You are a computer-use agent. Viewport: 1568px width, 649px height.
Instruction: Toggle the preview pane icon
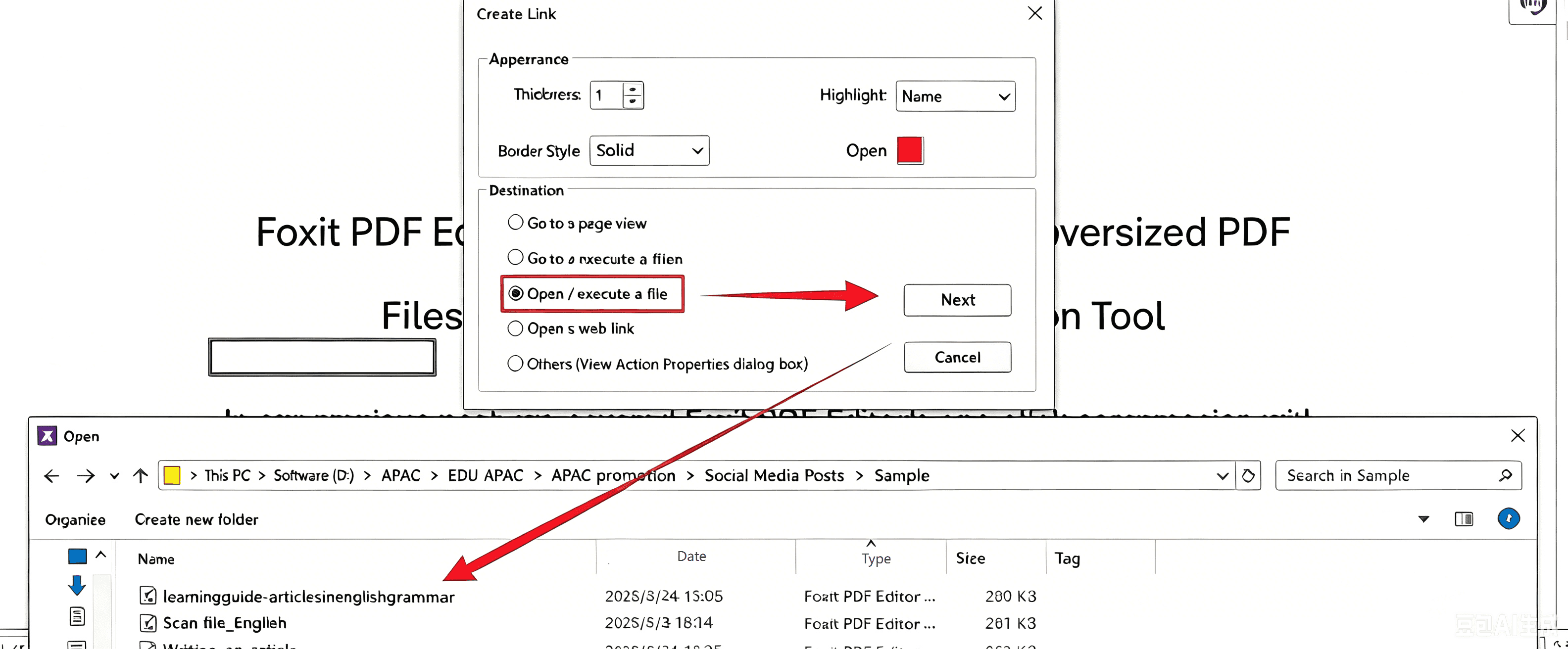[x=1464, y=519]
